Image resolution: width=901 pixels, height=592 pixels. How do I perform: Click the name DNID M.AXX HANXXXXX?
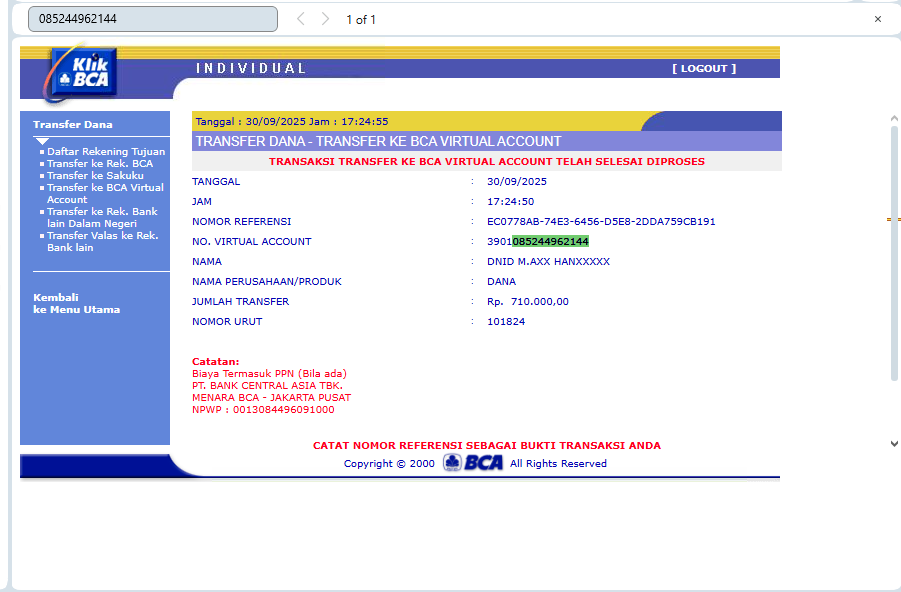point(548,262)
